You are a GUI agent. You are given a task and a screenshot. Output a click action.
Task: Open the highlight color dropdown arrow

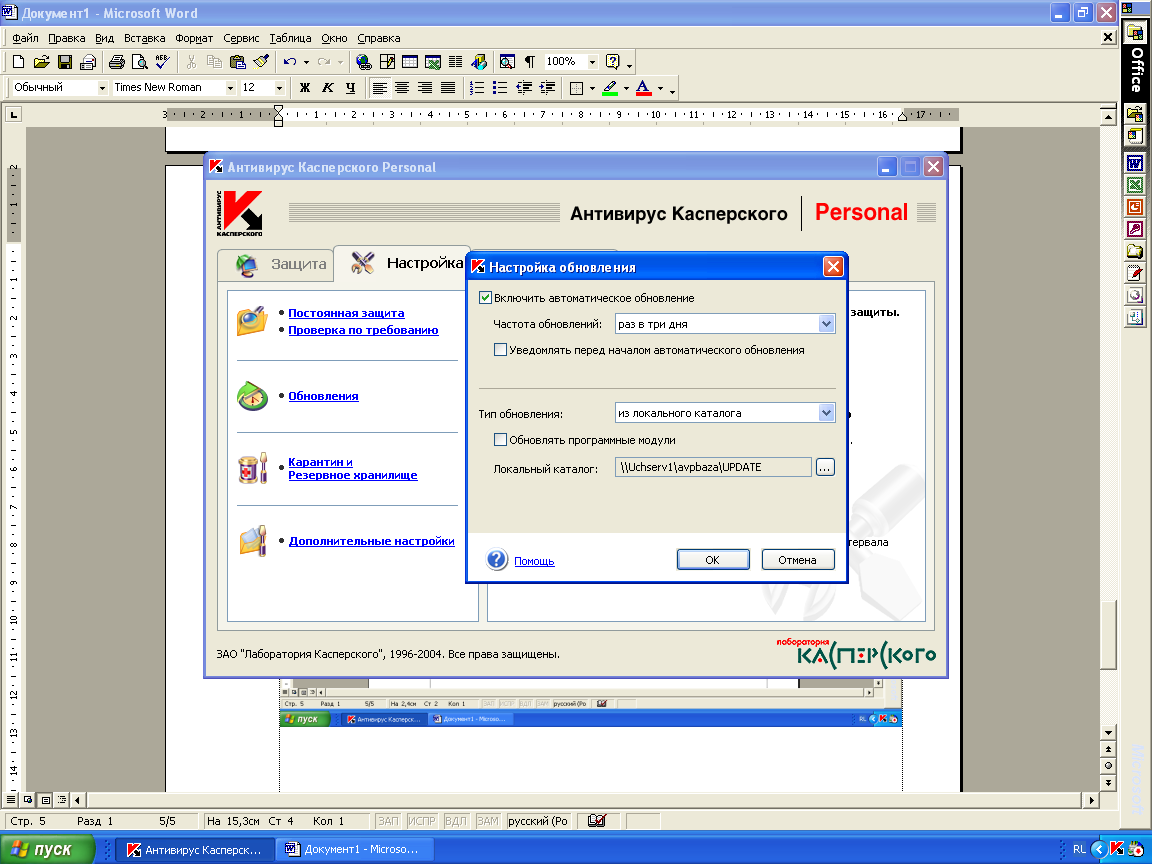pos(626,88)
